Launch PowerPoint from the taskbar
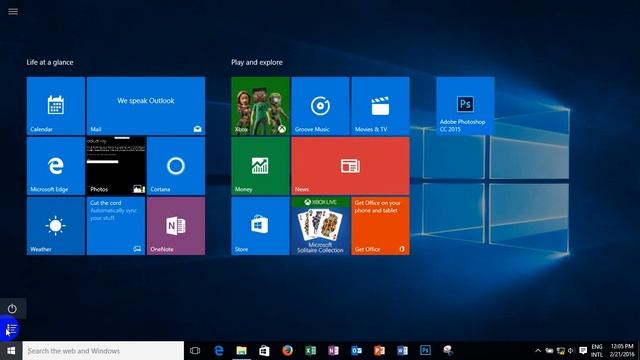 [x=379, y=351]
